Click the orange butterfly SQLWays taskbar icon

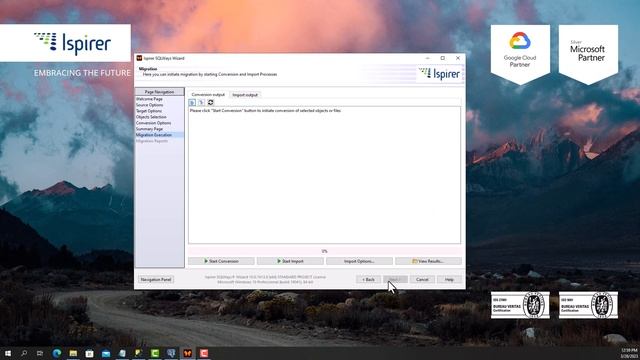tap(187, 353)
